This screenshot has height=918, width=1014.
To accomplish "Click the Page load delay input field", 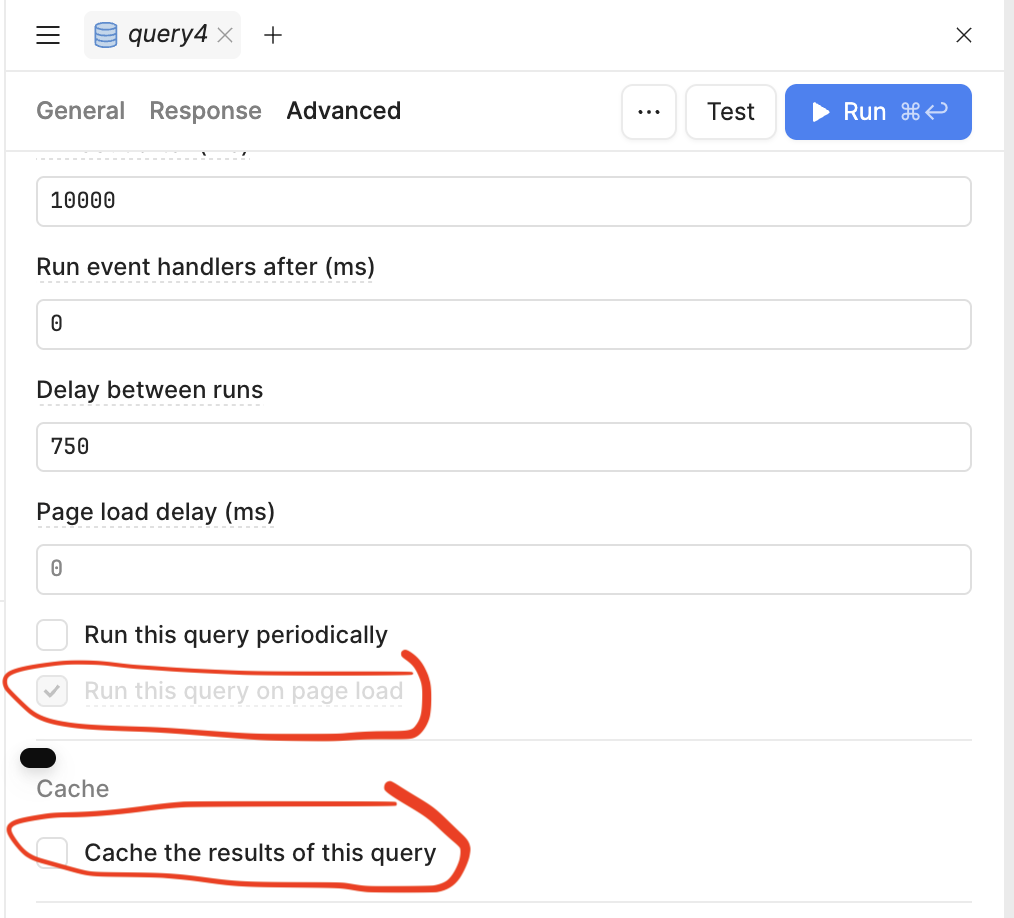I will 503,569.
